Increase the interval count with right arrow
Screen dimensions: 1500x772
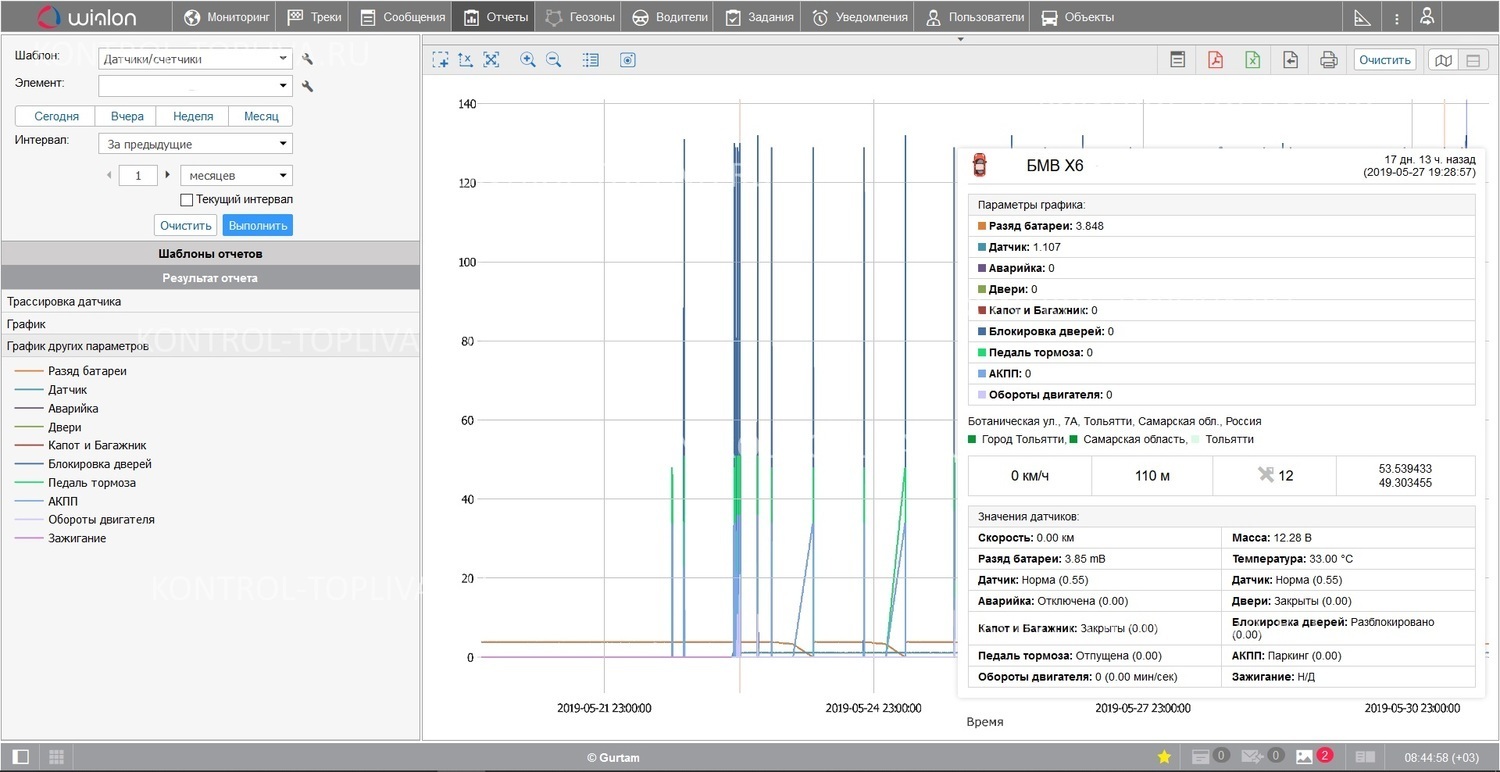(x=167, y=175)
